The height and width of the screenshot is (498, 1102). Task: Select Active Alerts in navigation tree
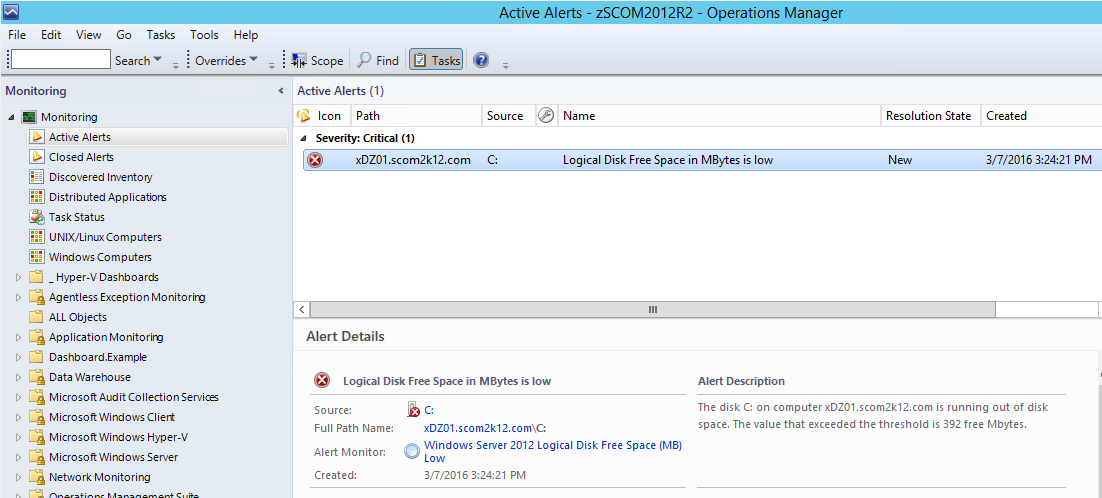pos(157,137)
